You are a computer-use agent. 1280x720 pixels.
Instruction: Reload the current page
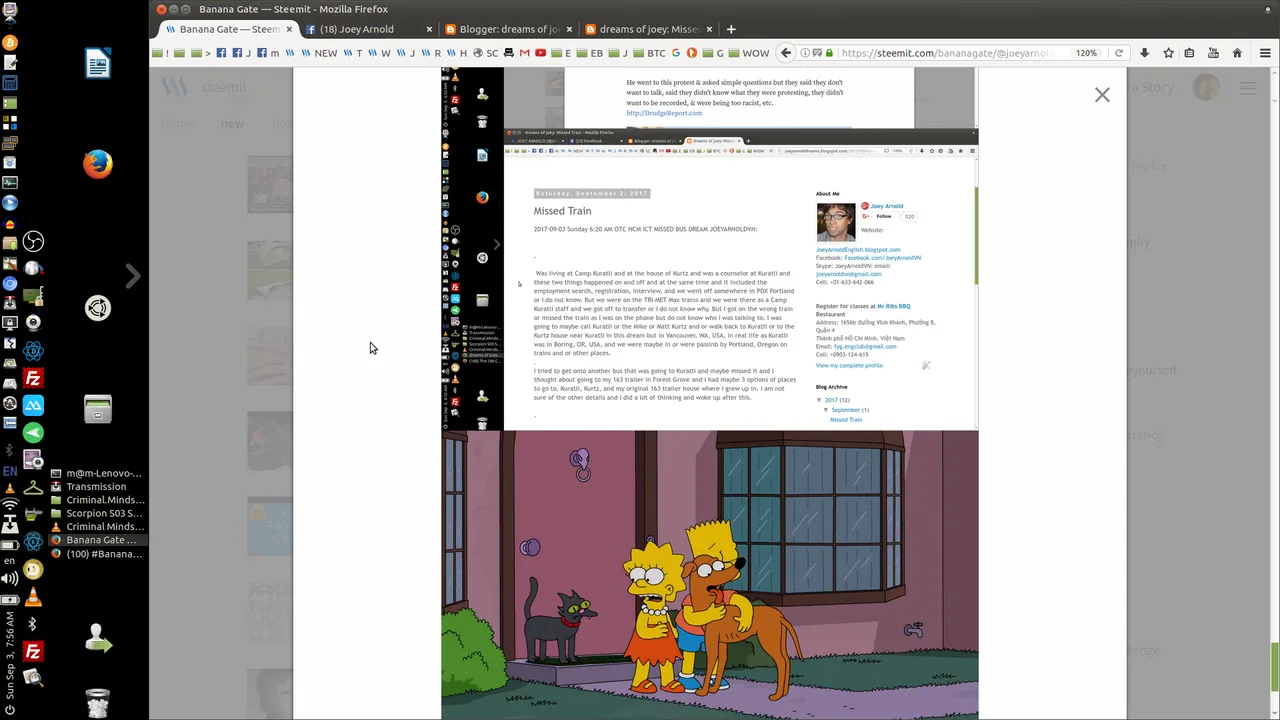[1118, 53]
